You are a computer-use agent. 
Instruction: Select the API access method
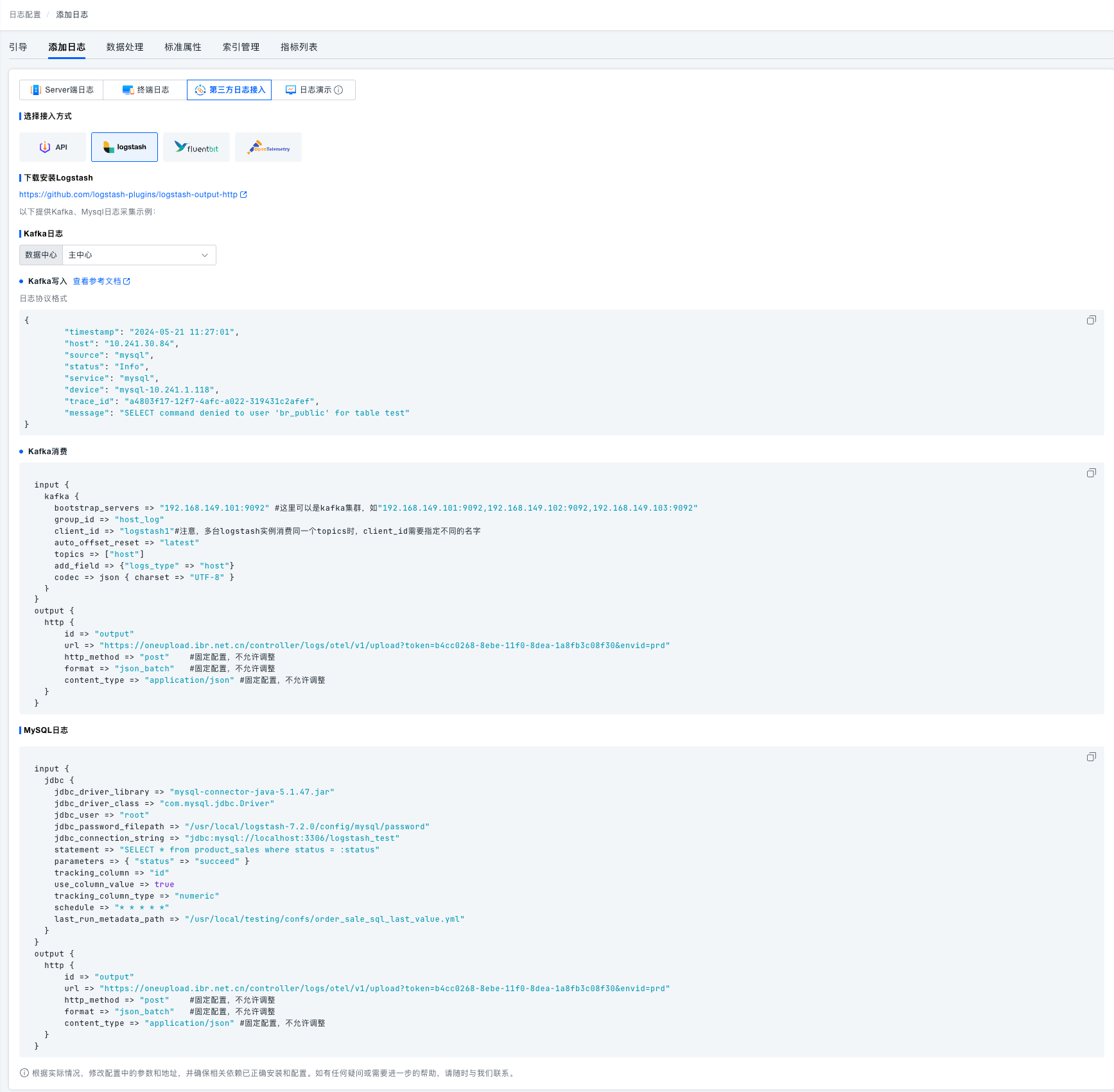(53, 147)
